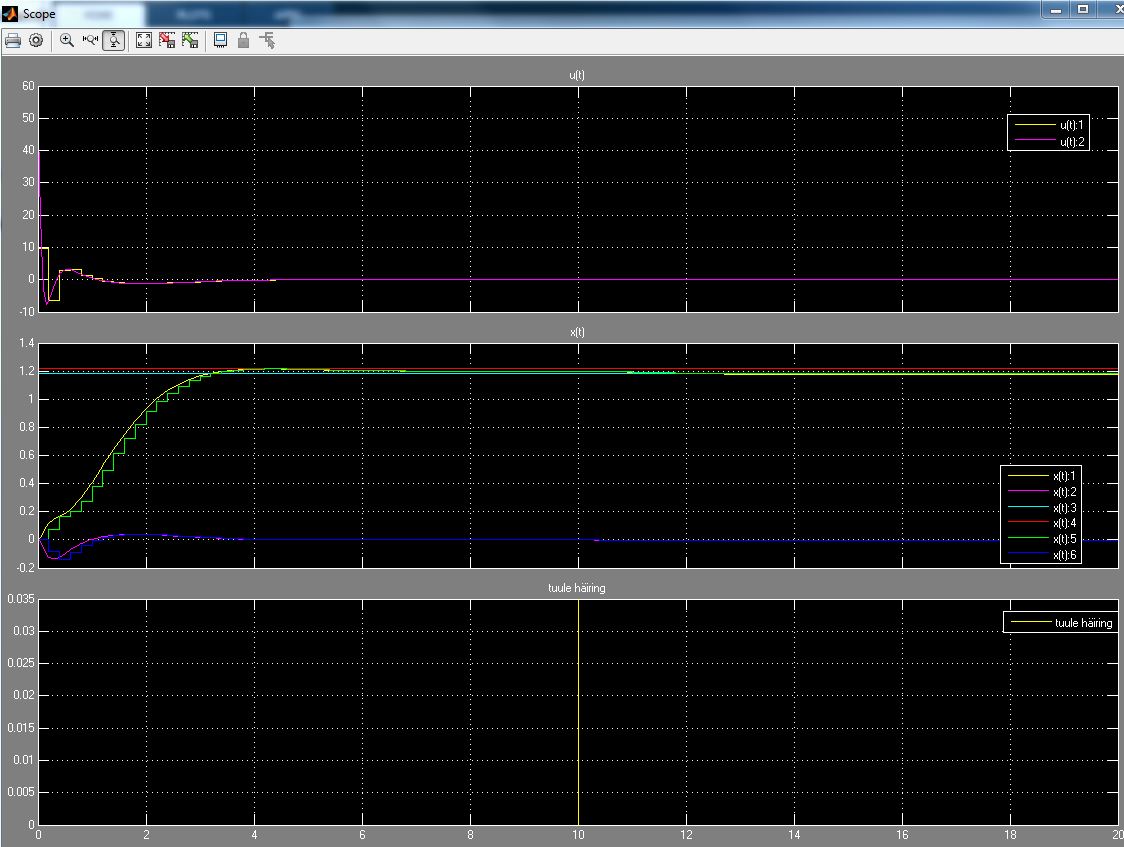The height and width of the screenshot is (847, 1124).
Task: Click the MATLAB icon in title bar
Action: (10, 14)
